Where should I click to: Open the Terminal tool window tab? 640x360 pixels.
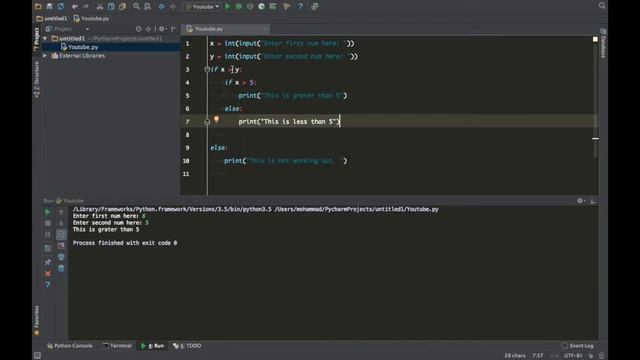coord(117,346)
